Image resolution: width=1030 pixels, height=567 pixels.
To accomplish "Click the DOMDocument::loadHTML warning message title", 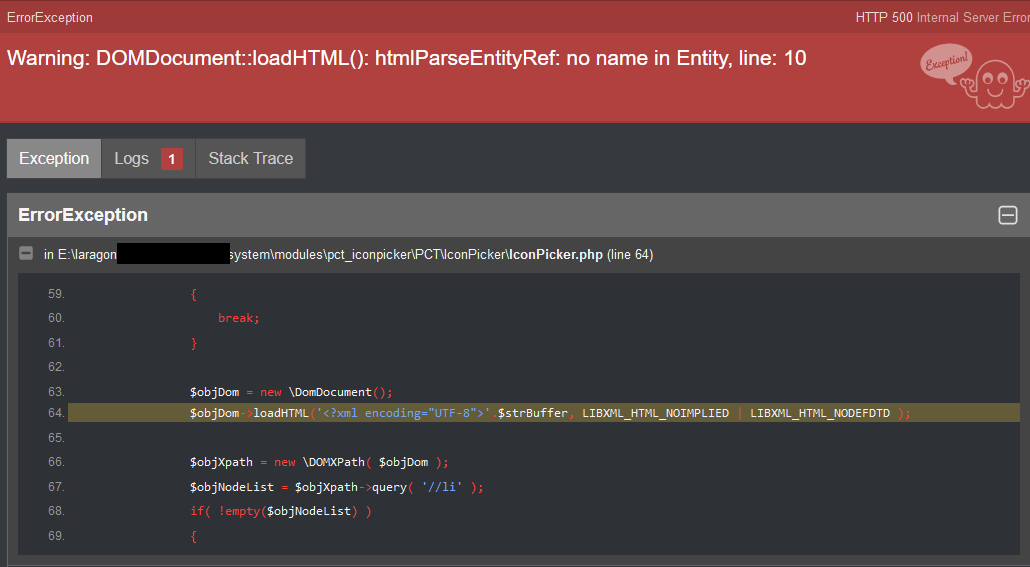I will [406, 58].
